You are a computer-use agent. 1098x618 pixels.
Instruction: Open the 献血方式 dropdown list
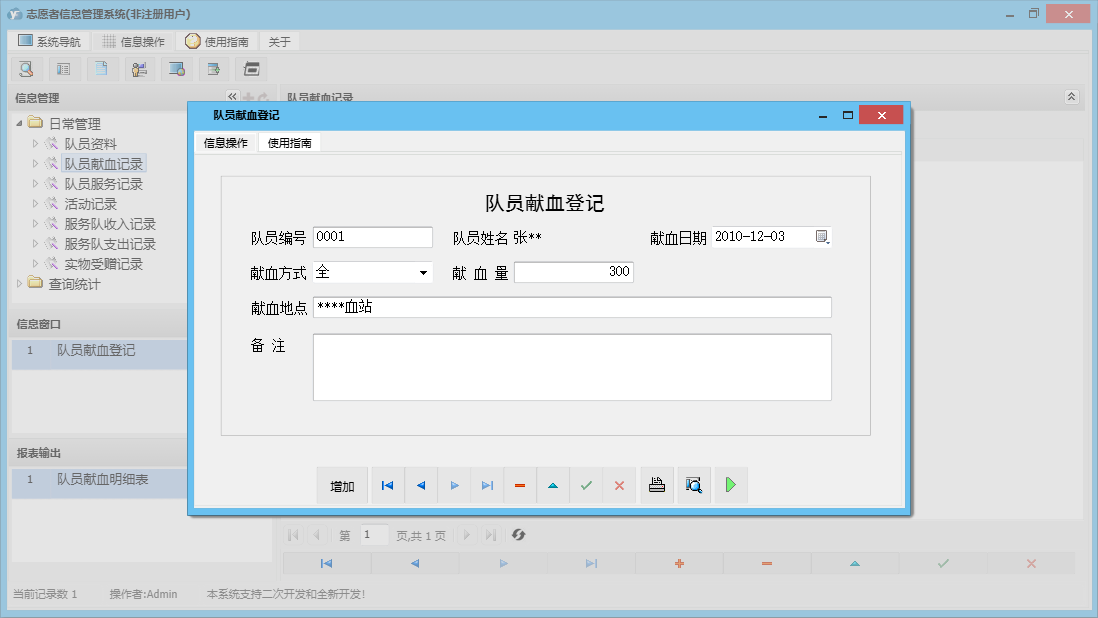423,271
